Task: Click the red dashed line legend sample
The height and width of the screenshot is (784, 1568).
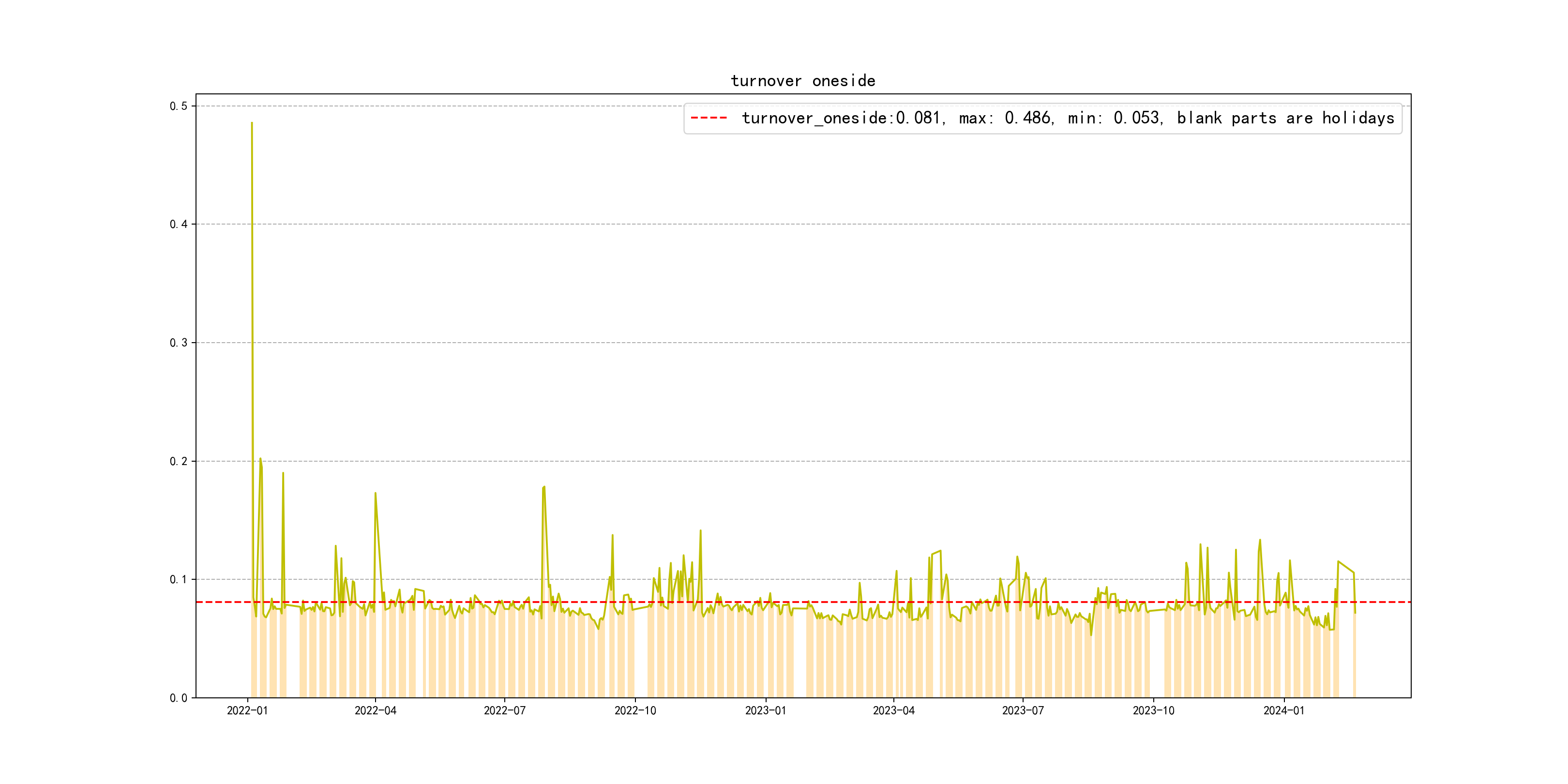Action: click(709, 118)
